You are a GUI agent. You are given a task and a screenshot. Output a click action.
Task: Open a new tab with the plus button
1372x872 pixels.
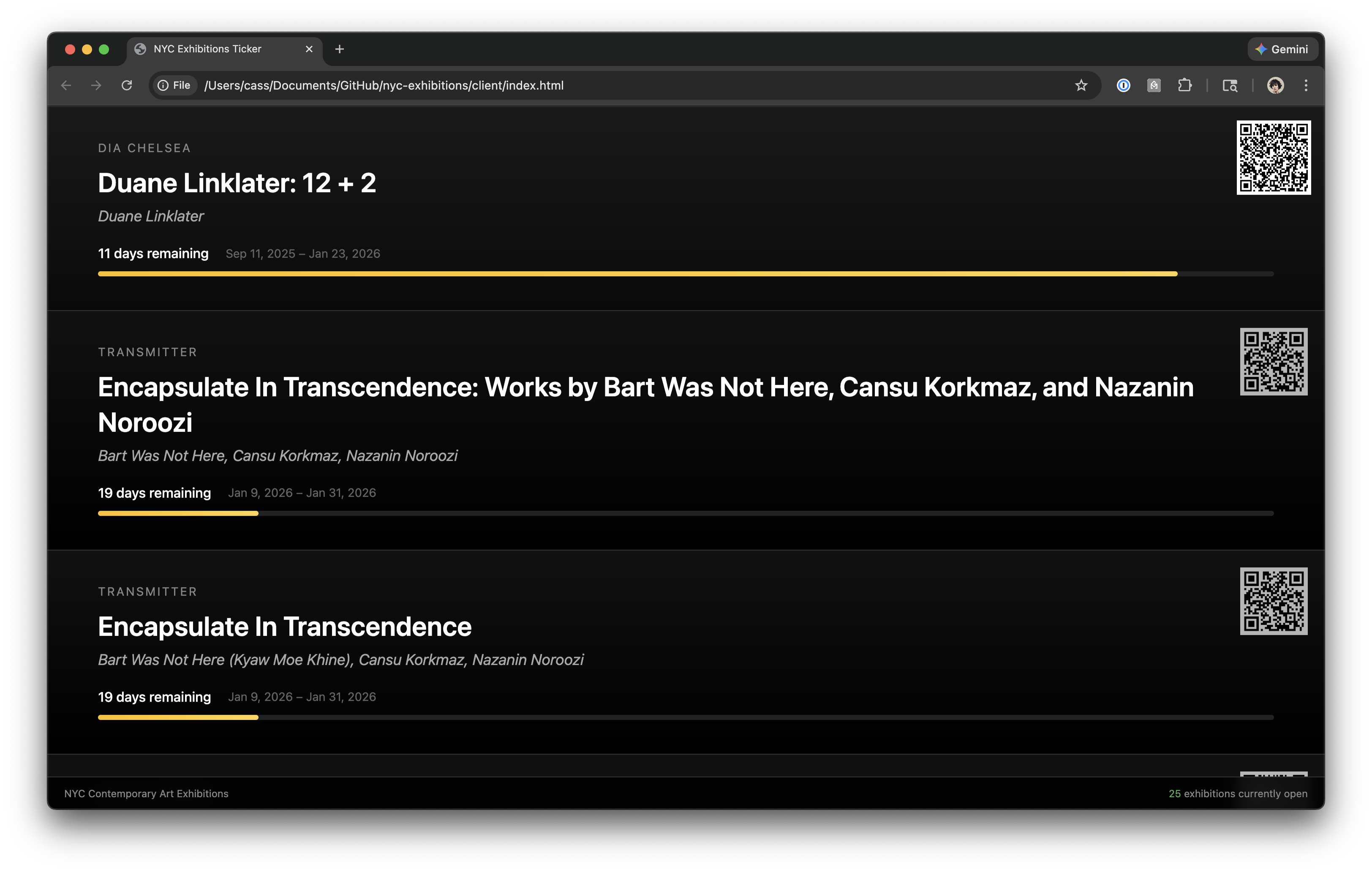tap(340, 49)
